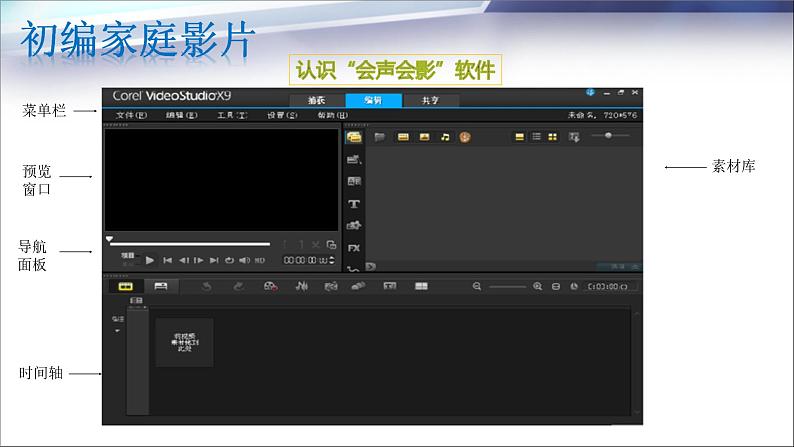This screenshot has width=794, height=447.
Task: Click the library thumbnail size slider
Action: tap(611, 136)
